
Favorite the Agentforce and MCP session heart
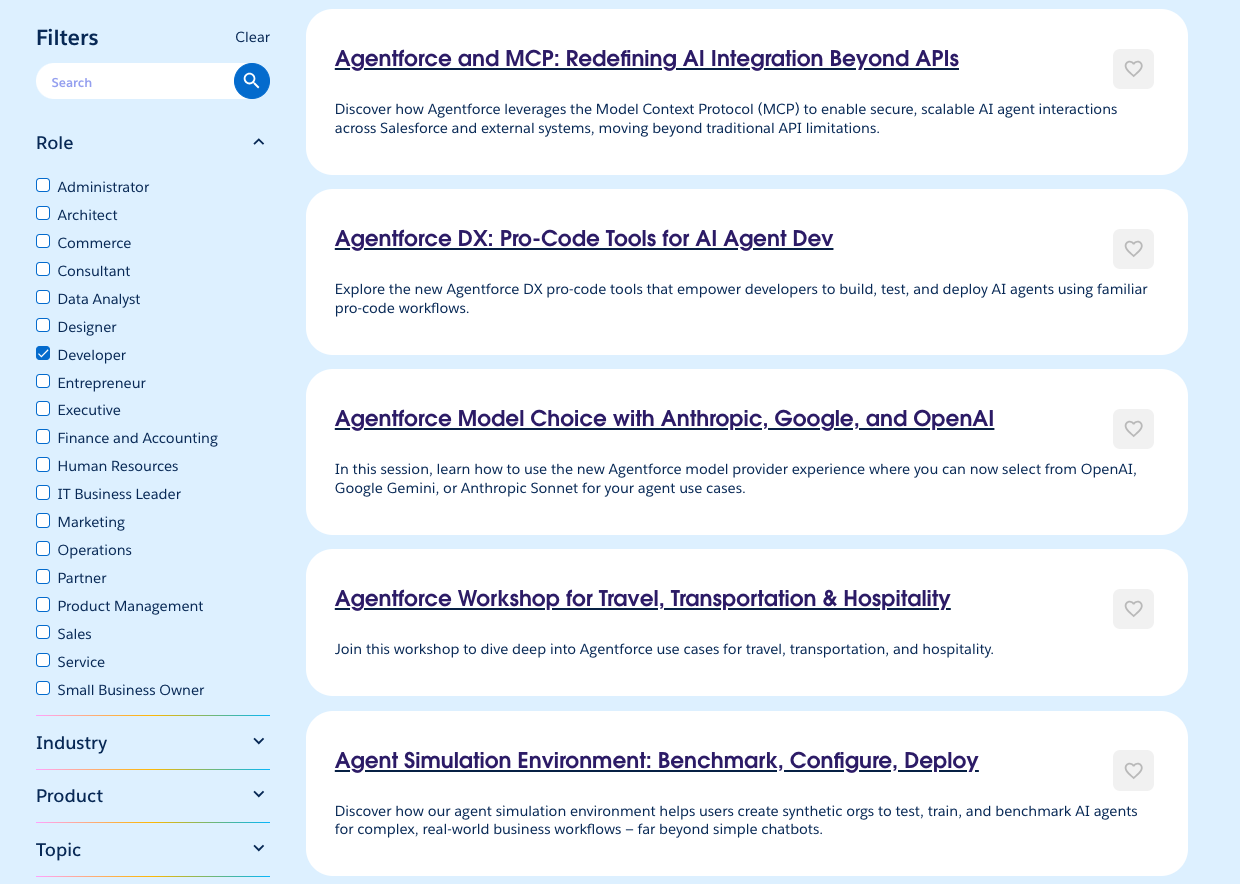point(1133,69)
